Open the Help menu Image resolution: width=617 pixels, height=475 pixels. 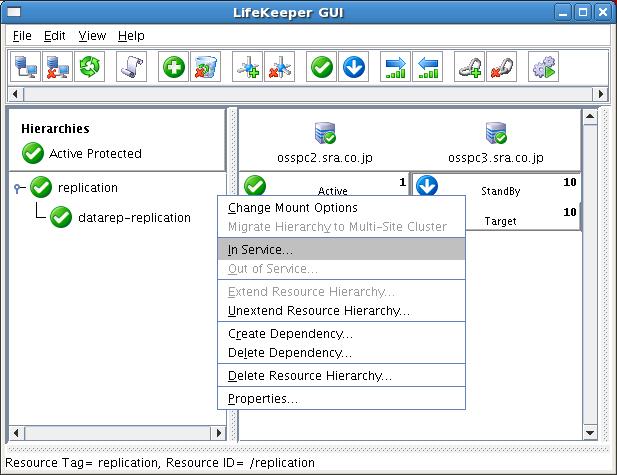131,36
